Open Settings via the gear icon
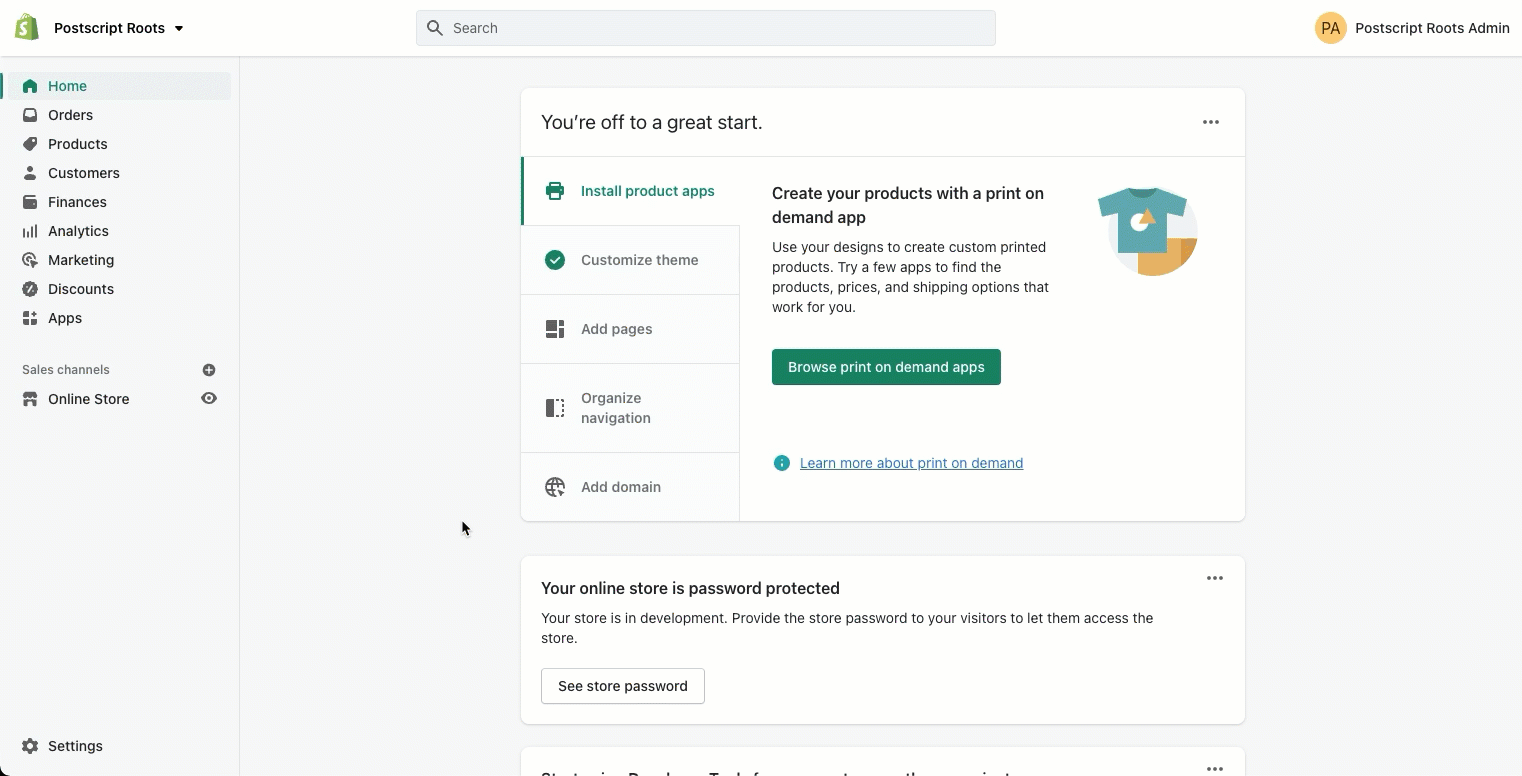This screenshot has height=776, width=1522. pyautogui.click(x=30, y=746)
